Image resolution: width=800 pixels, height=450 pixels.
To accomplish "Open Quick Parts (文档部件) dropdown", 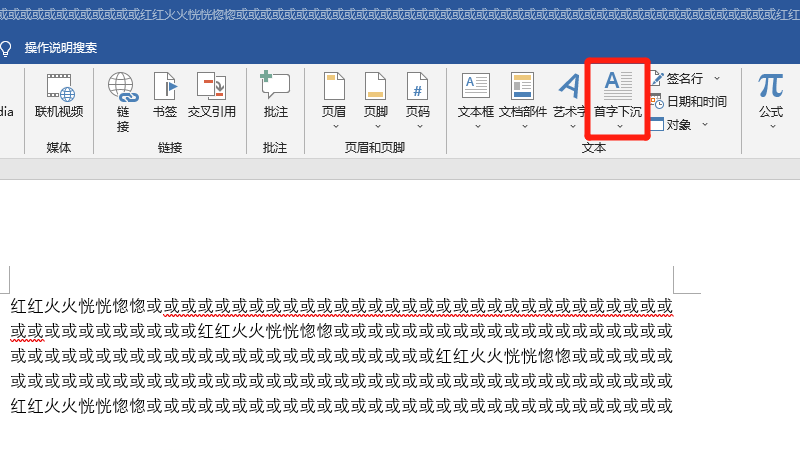I will (523, 127).
